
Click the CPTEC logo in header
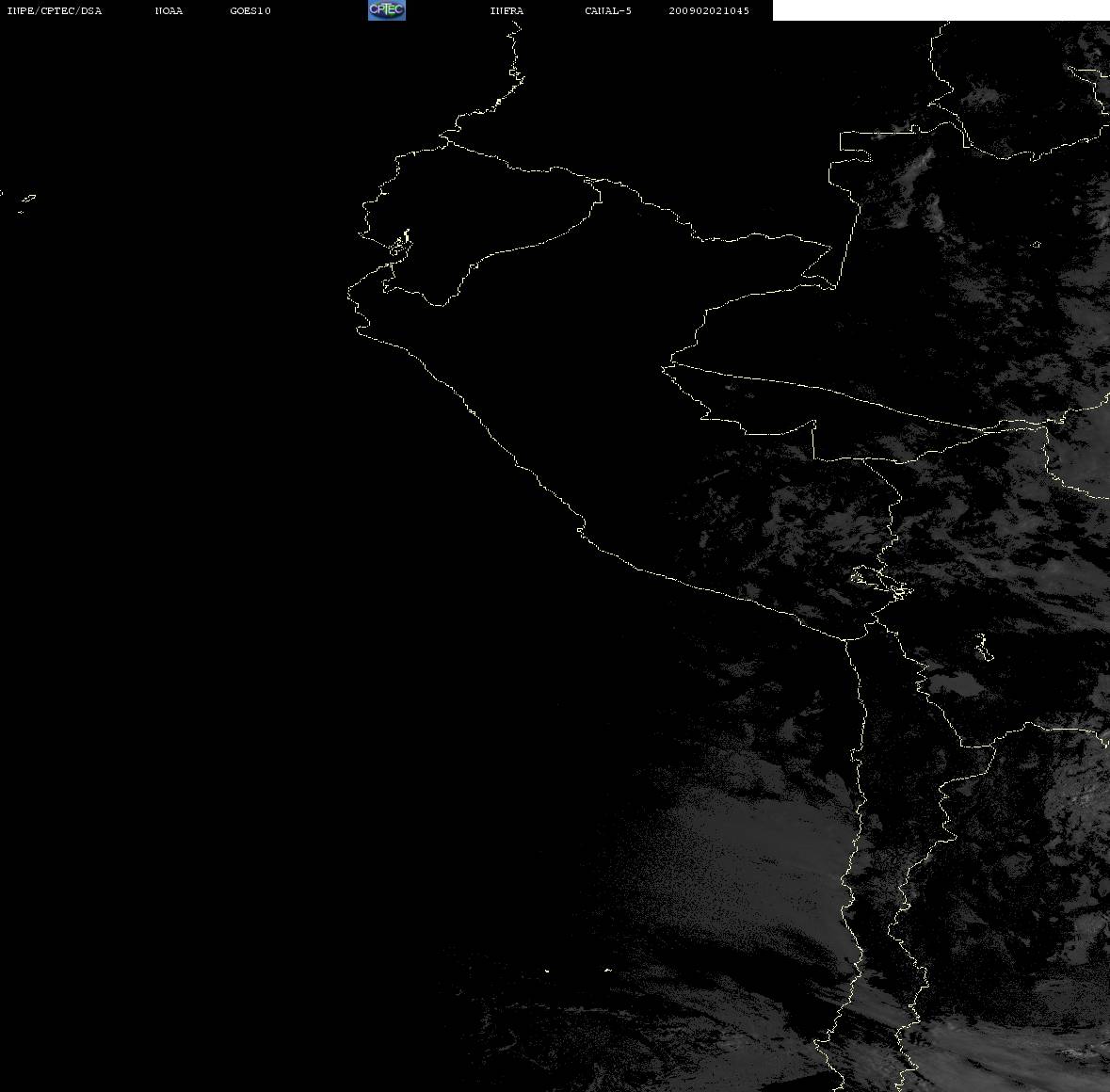[387, 10]
